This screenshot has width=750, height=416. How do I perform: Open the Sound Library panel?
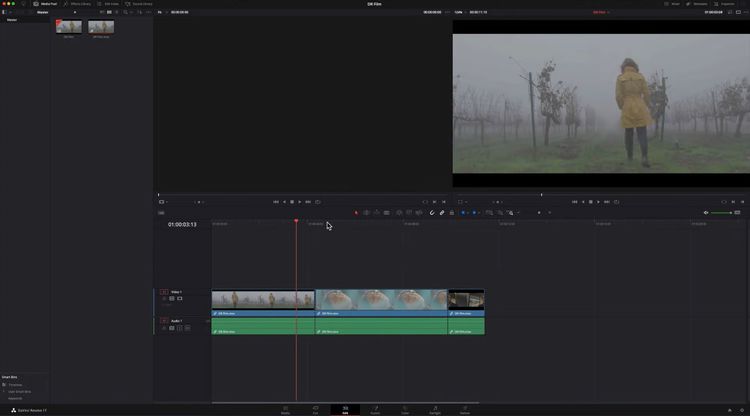[139, 4]
